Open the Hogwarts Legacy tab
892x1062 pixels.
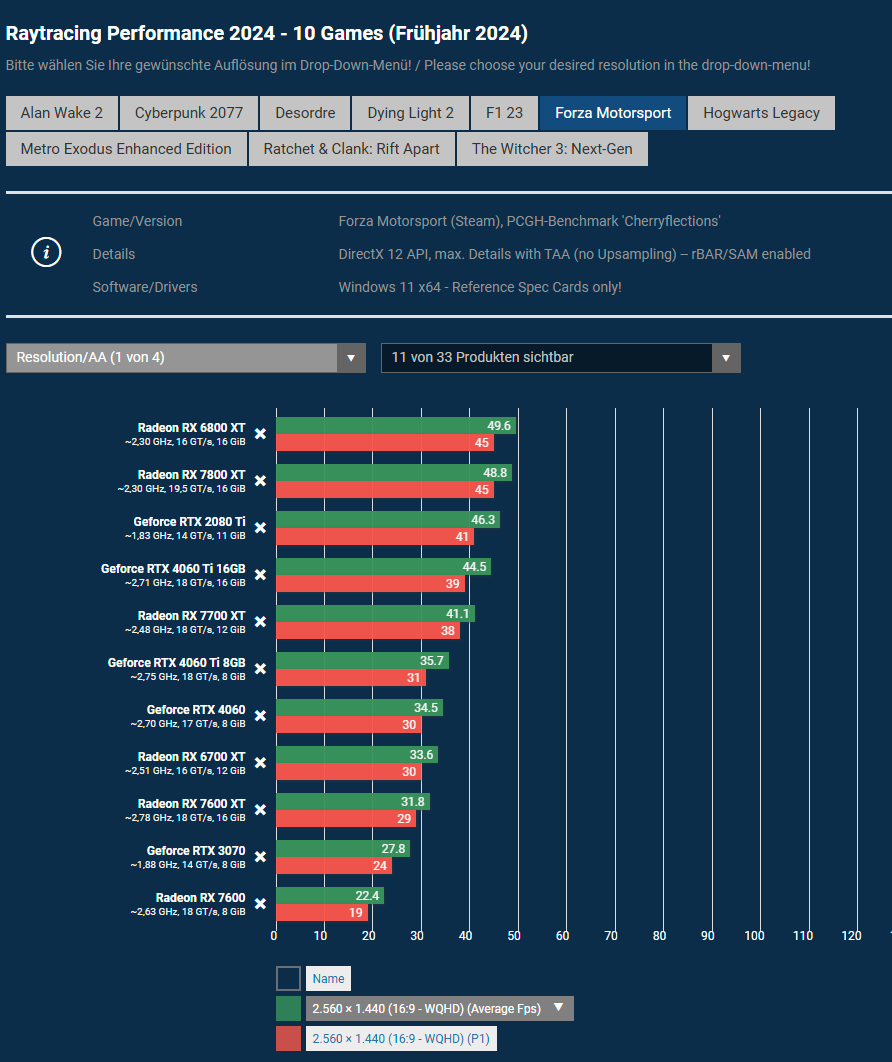click(x=761, y=112)
